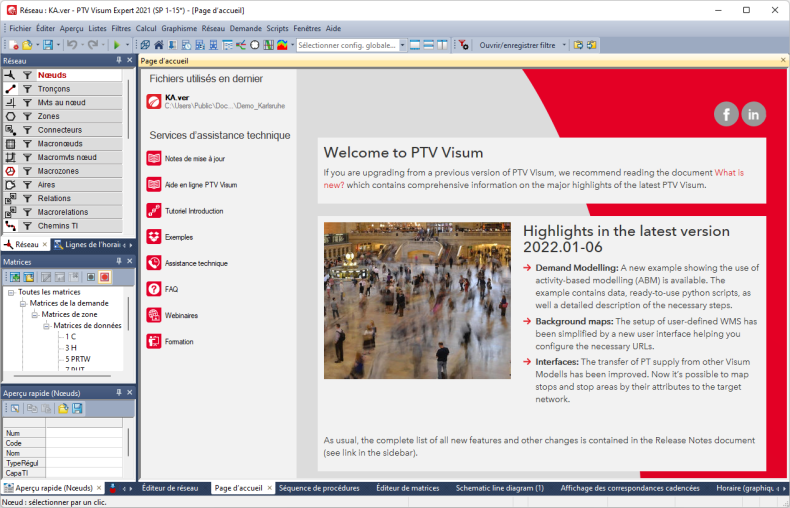Click the filter settings funnel icon in toolbar
The height and width of the screenshot is (508, 790).
pyautogui.click(x=463, y=45)
